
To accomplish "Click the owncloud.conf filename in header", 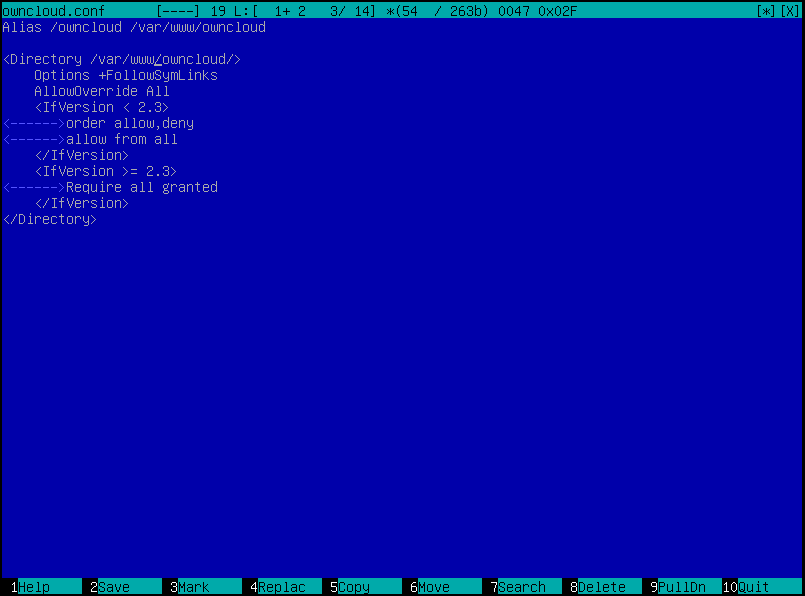I will pyautogui.click(x=53, y=11).
